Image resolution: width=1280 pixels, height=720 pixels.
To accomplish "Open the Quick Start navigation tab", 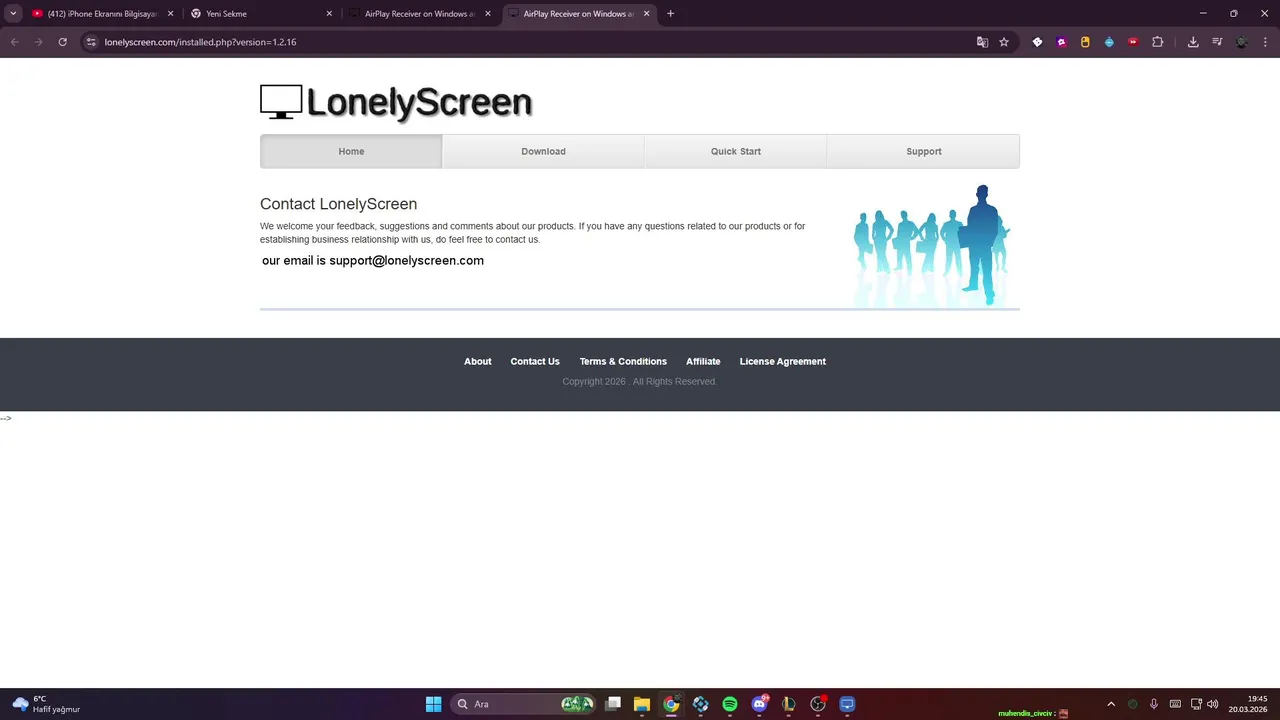I will point(736,151).
